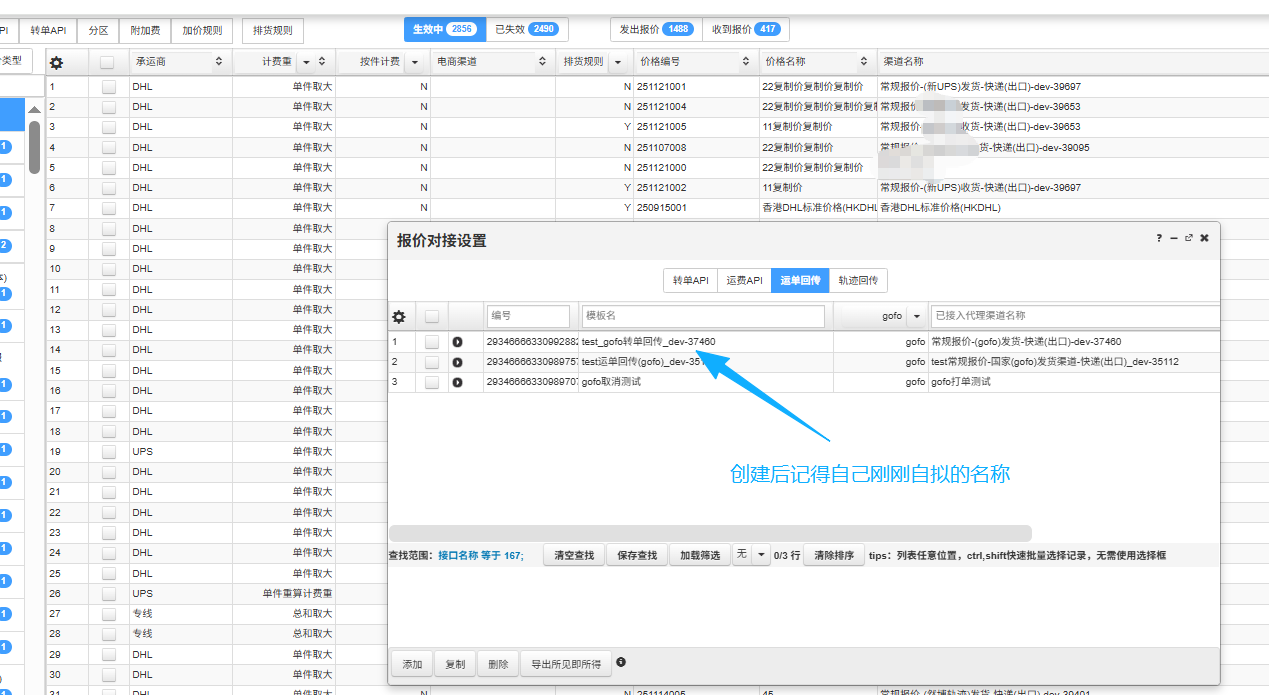Sort by 价格名称 column arrows

(862, 62)
